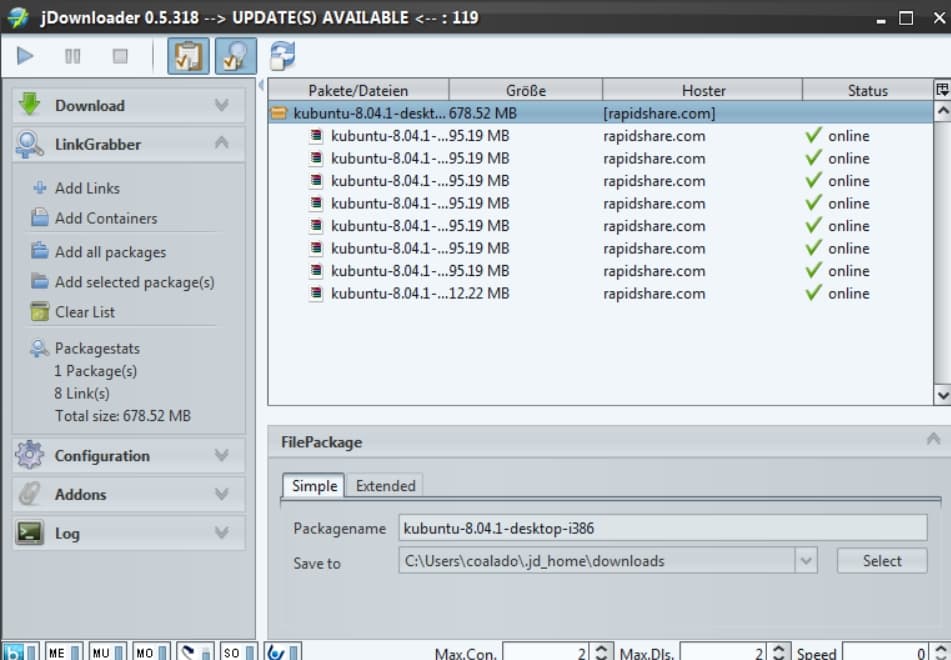Sort by Status column header
This screenshot has width=951, height=660.
click(868, 90)
